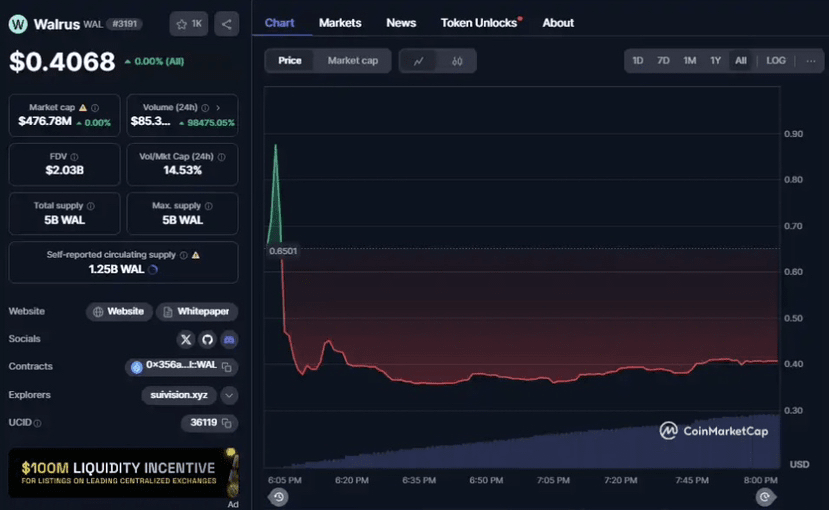Expand the Volume (24h) details arrow
Viewport: 829px width, 510px height.
point(218,107)
